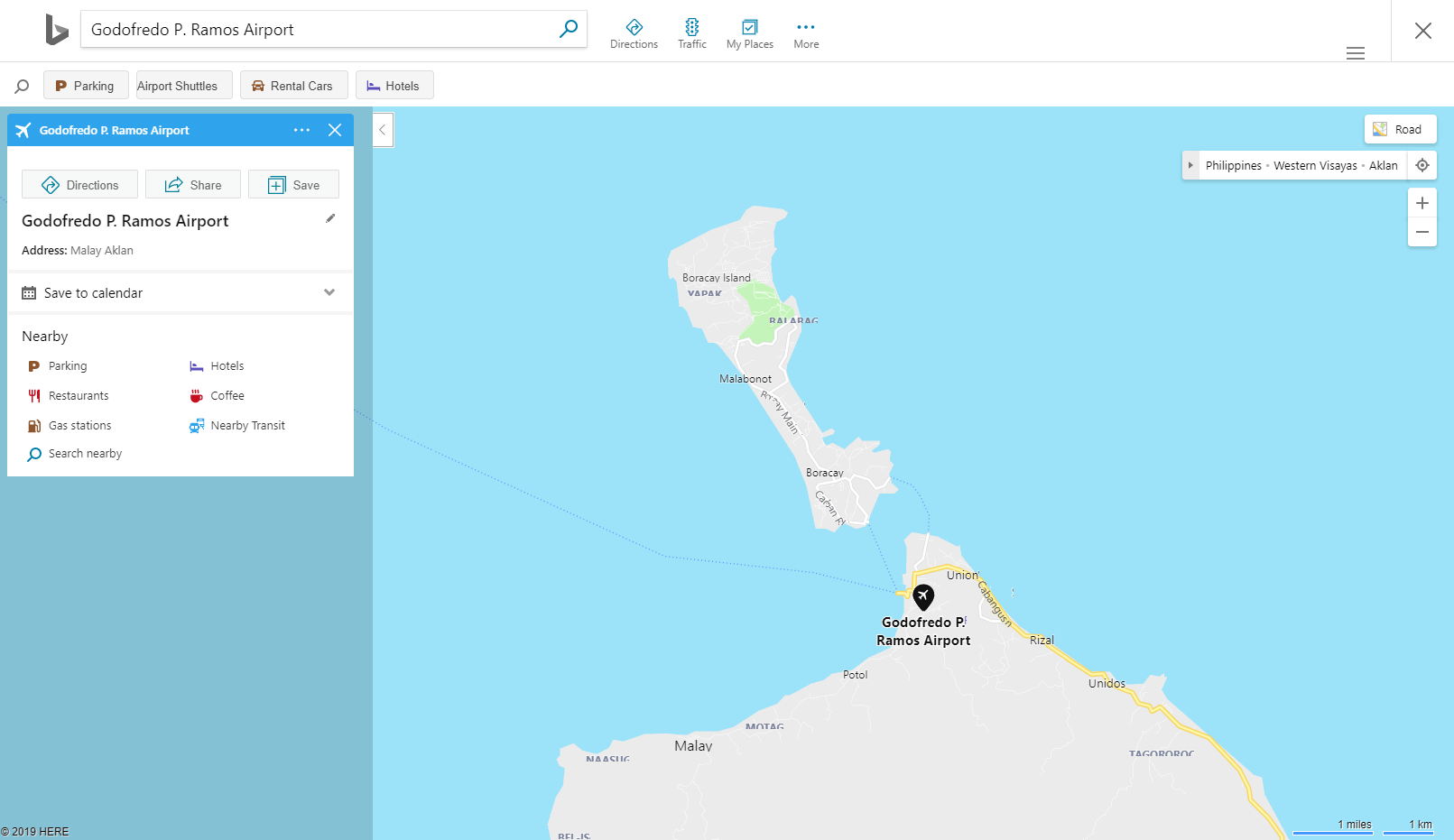
Task: Open Directions from the top toolbar
Action: point(634,33)
